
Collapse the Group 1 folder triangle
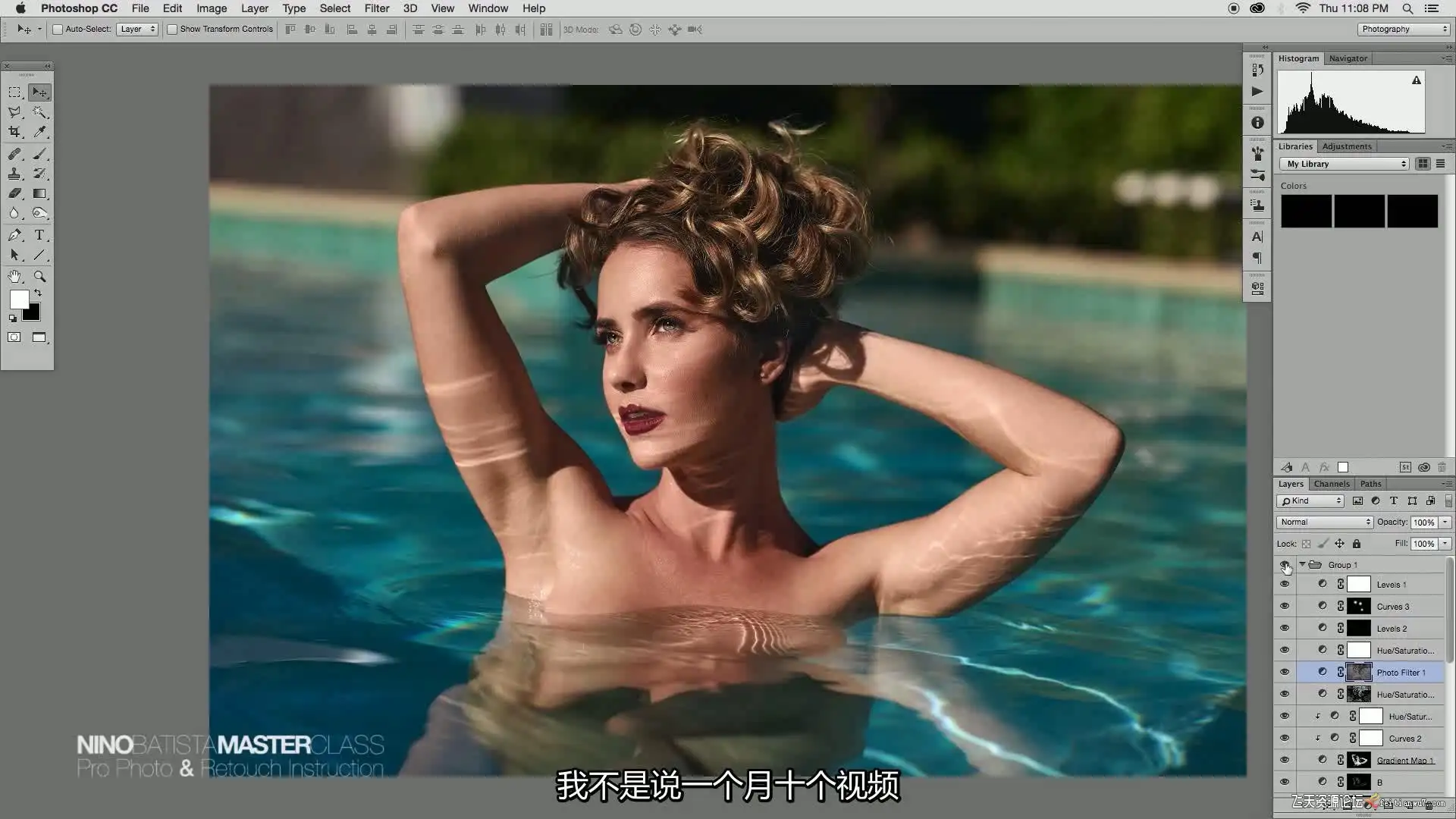click(1302, 565)
